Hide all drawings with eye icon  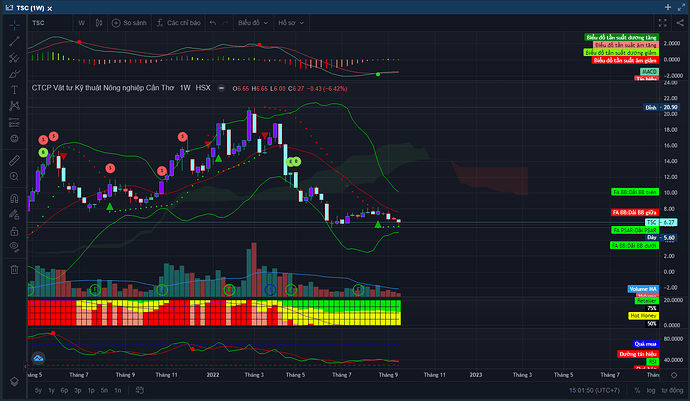14,246
